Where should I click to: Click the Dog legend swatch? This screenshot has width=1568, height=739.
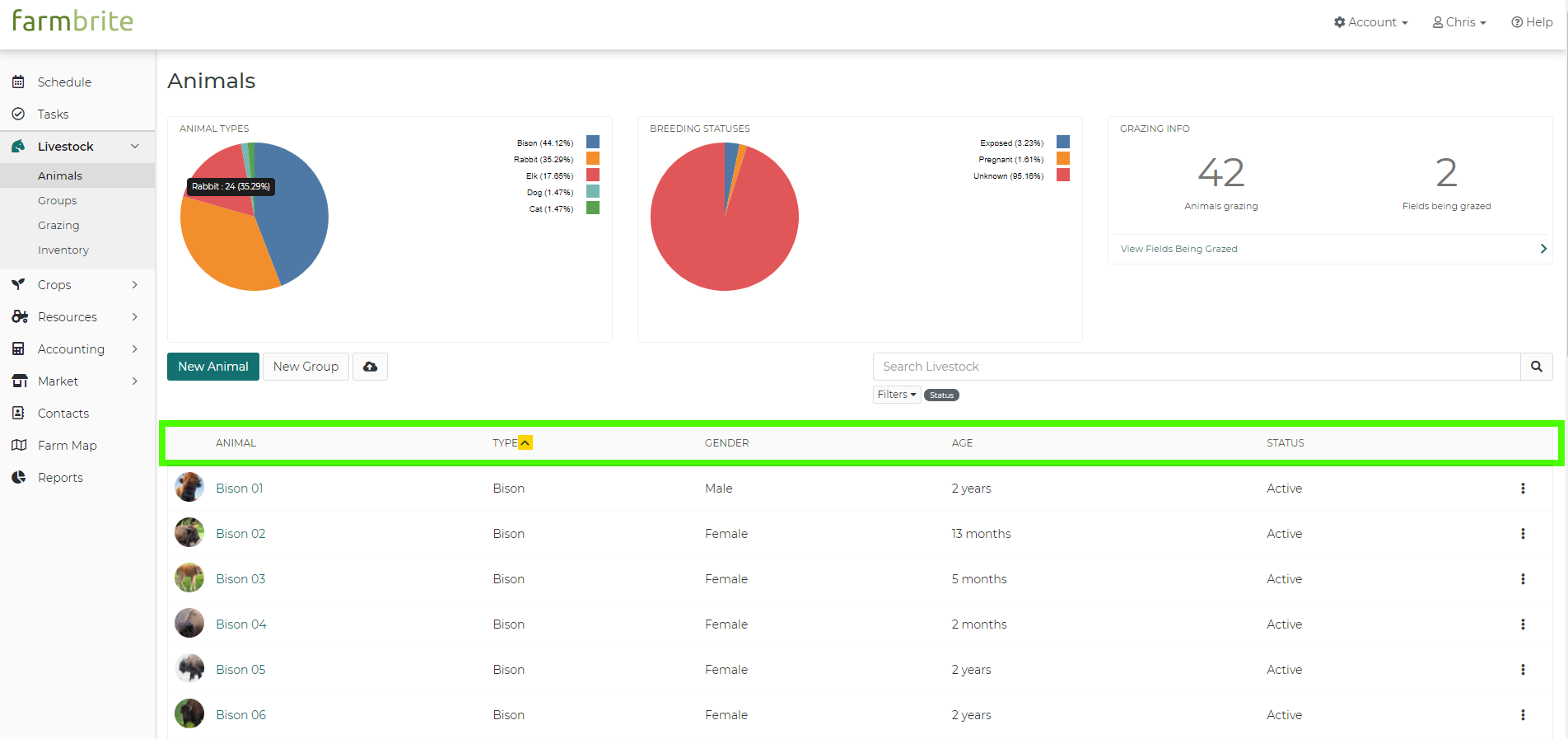coord(593,191)
